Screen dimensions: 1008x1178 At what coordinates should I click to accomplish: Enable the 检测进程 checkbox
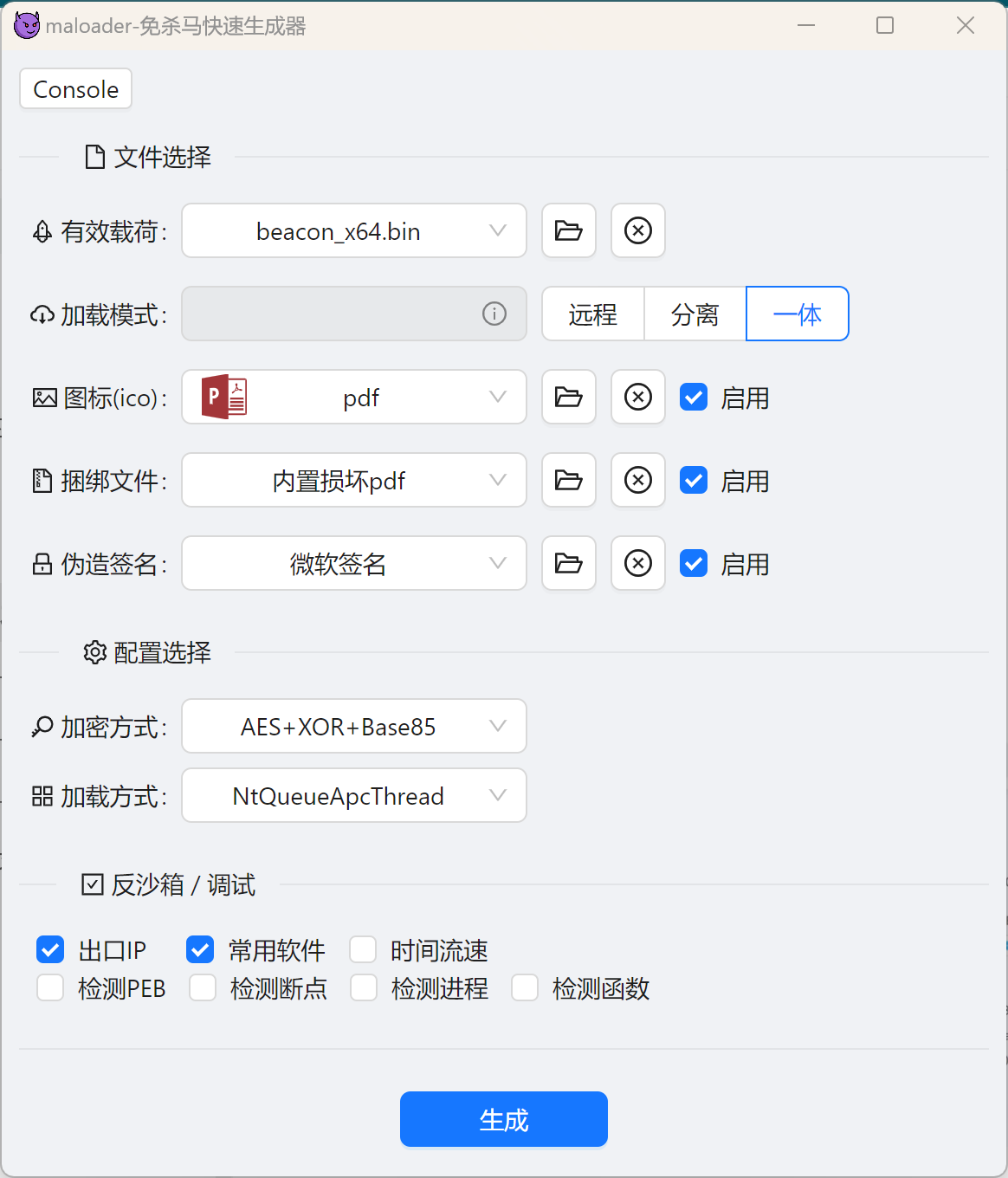click(x=363, y=987)
